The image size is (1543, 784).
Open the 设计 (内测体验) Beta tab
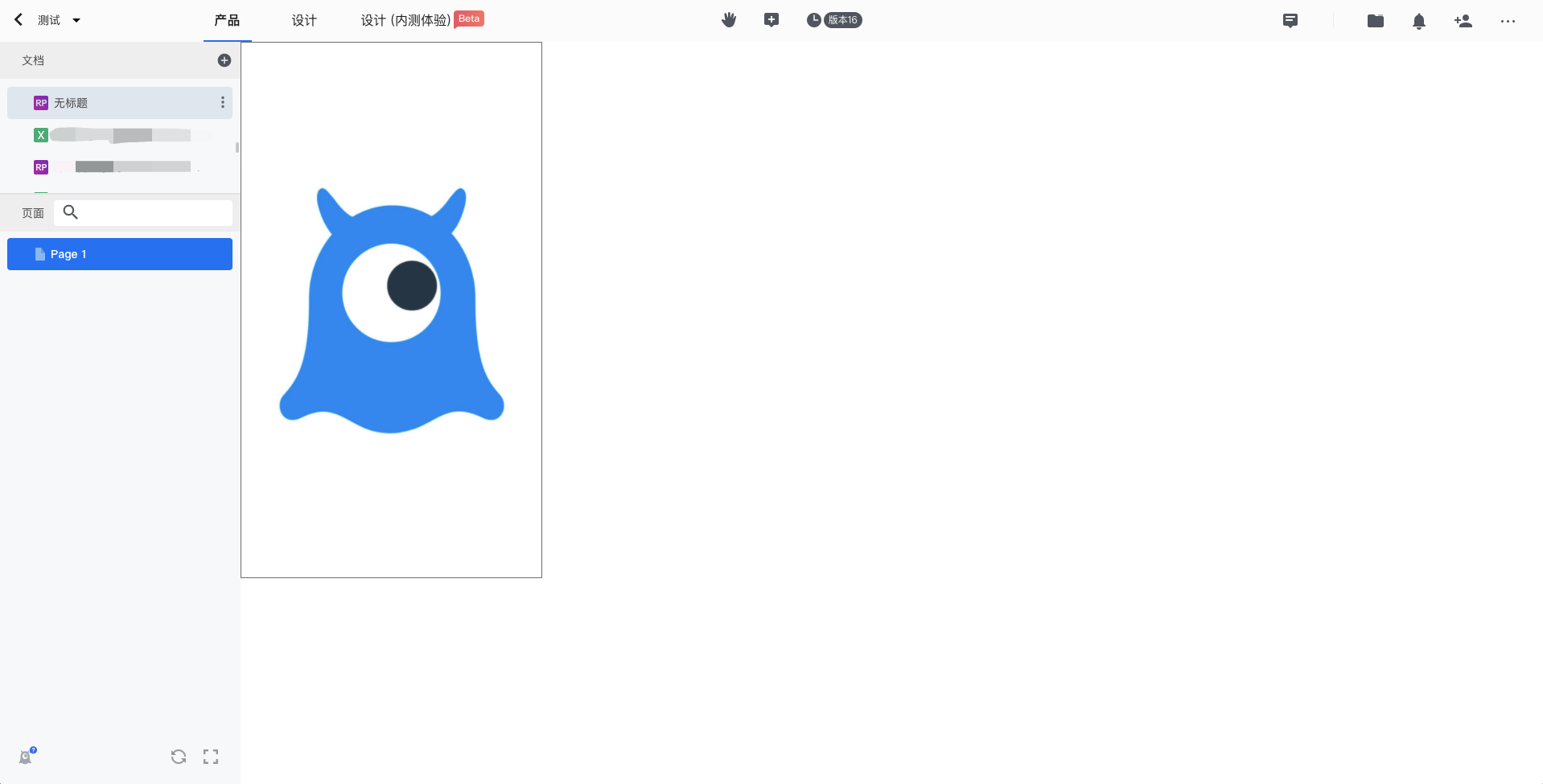point(422,20)
